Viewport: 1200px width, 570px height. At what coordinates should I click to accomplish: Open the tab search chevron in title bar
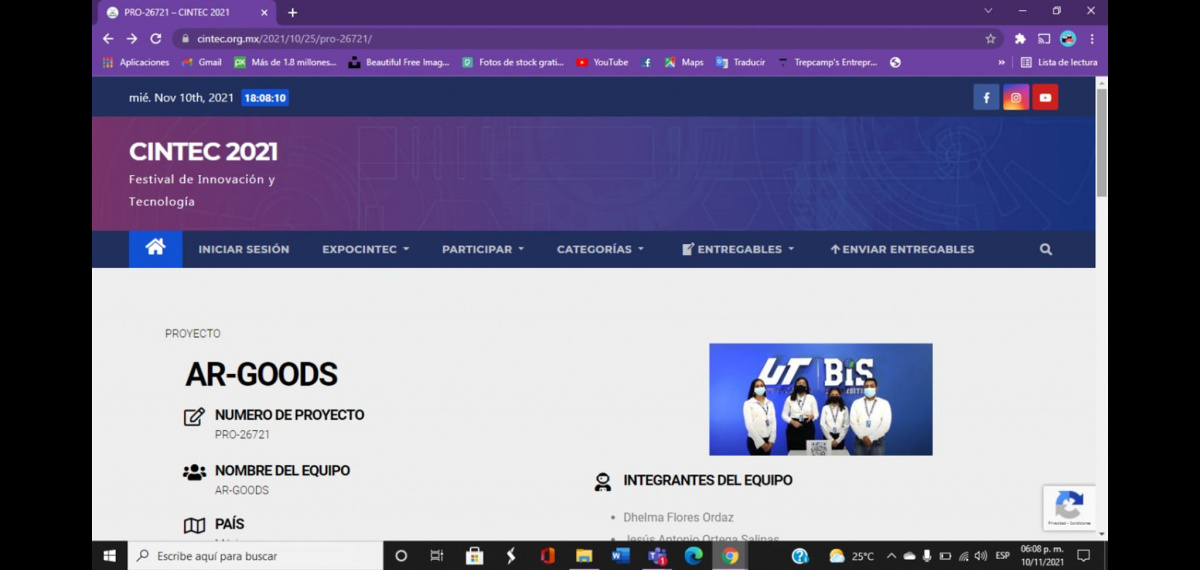point(988,11)
